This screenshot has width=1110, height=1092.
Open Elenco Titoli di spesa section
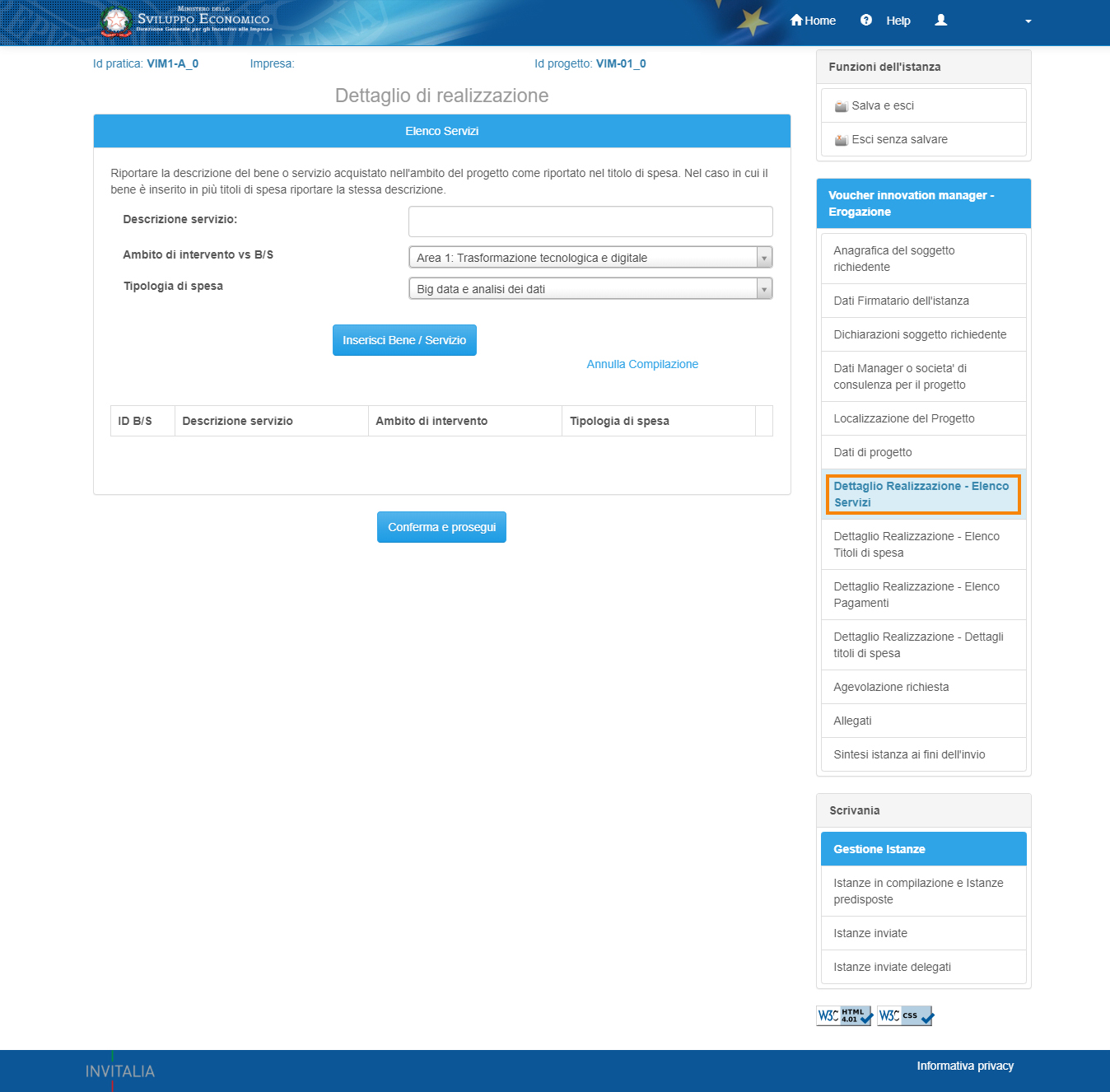(916, 544)
